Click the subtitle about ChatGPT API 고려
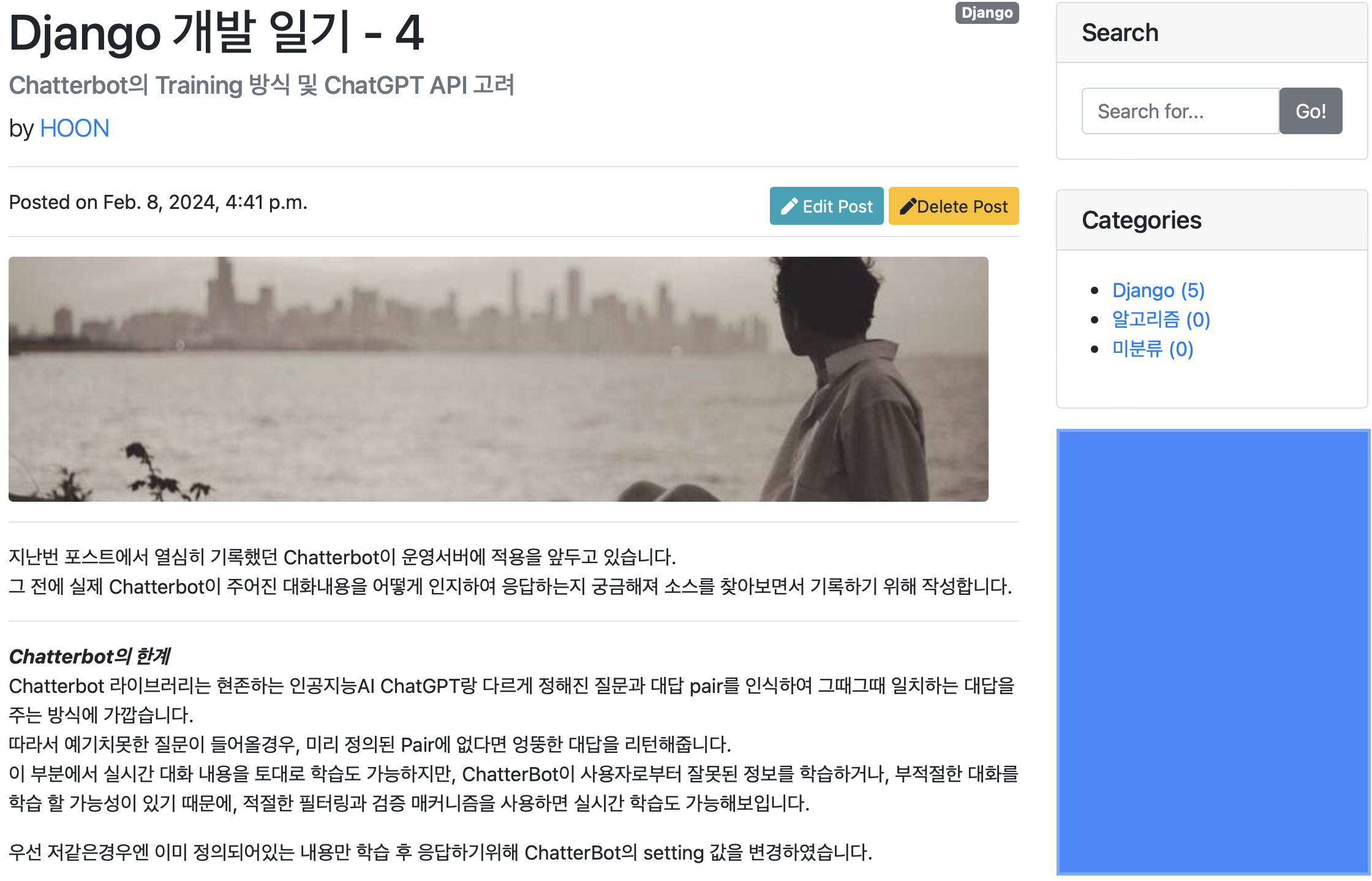This screenshot has height=881, width=1372. [x=262, y=85]
